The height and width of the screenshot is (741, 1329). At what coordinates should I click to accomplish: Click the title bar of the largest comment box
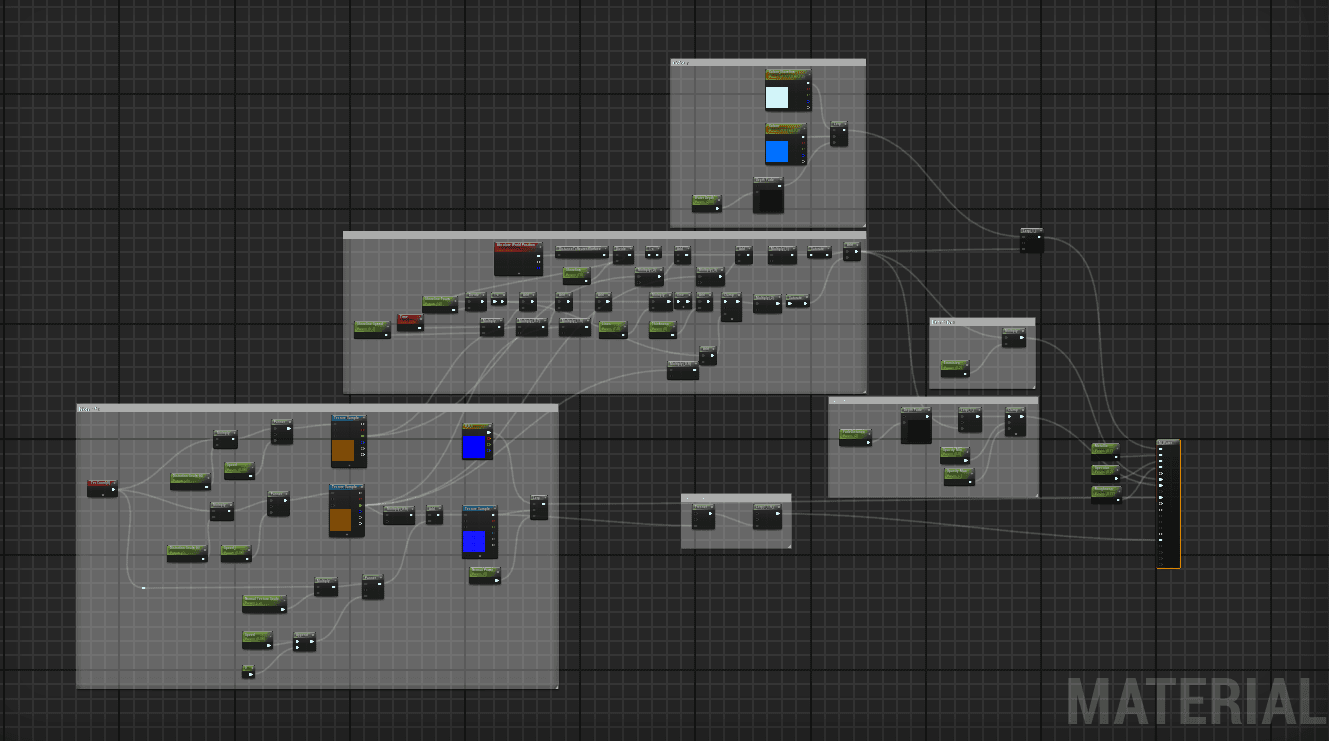coord(317,408)
